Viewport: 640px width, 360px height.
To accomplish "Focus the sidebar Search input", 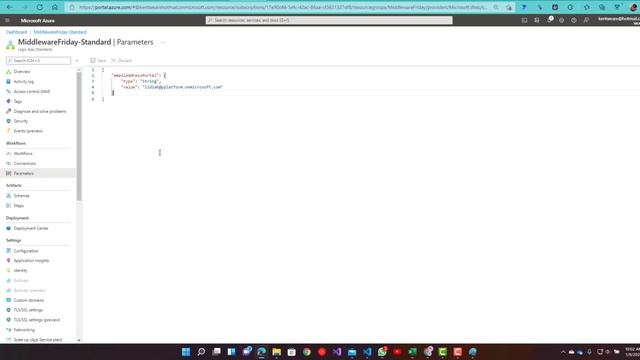I will (38, 60).
